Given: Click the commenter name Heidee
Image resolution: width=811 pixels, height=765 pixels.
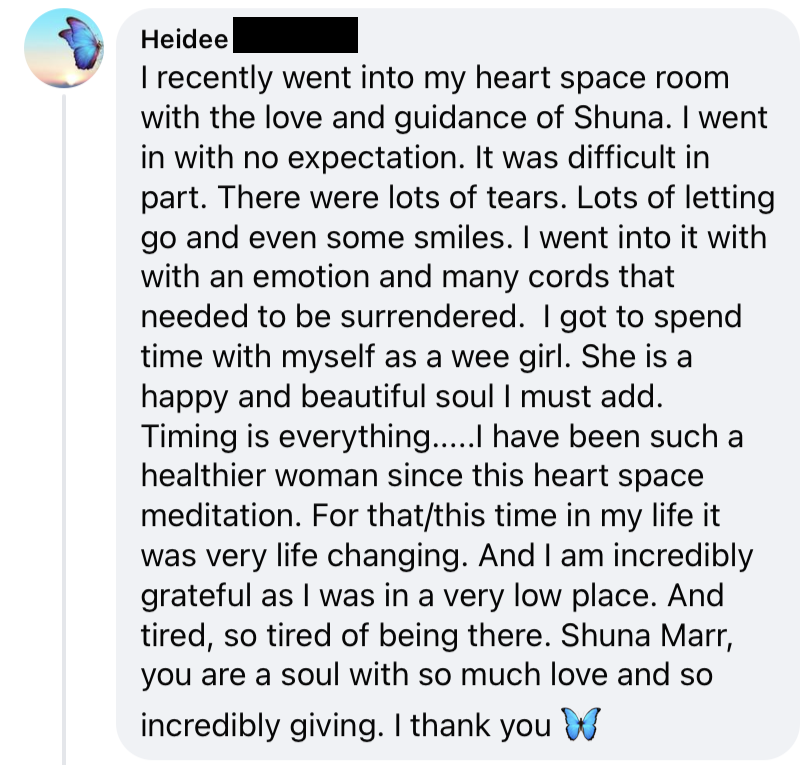Looking at the screenshot, I should (x=184, y=39).
